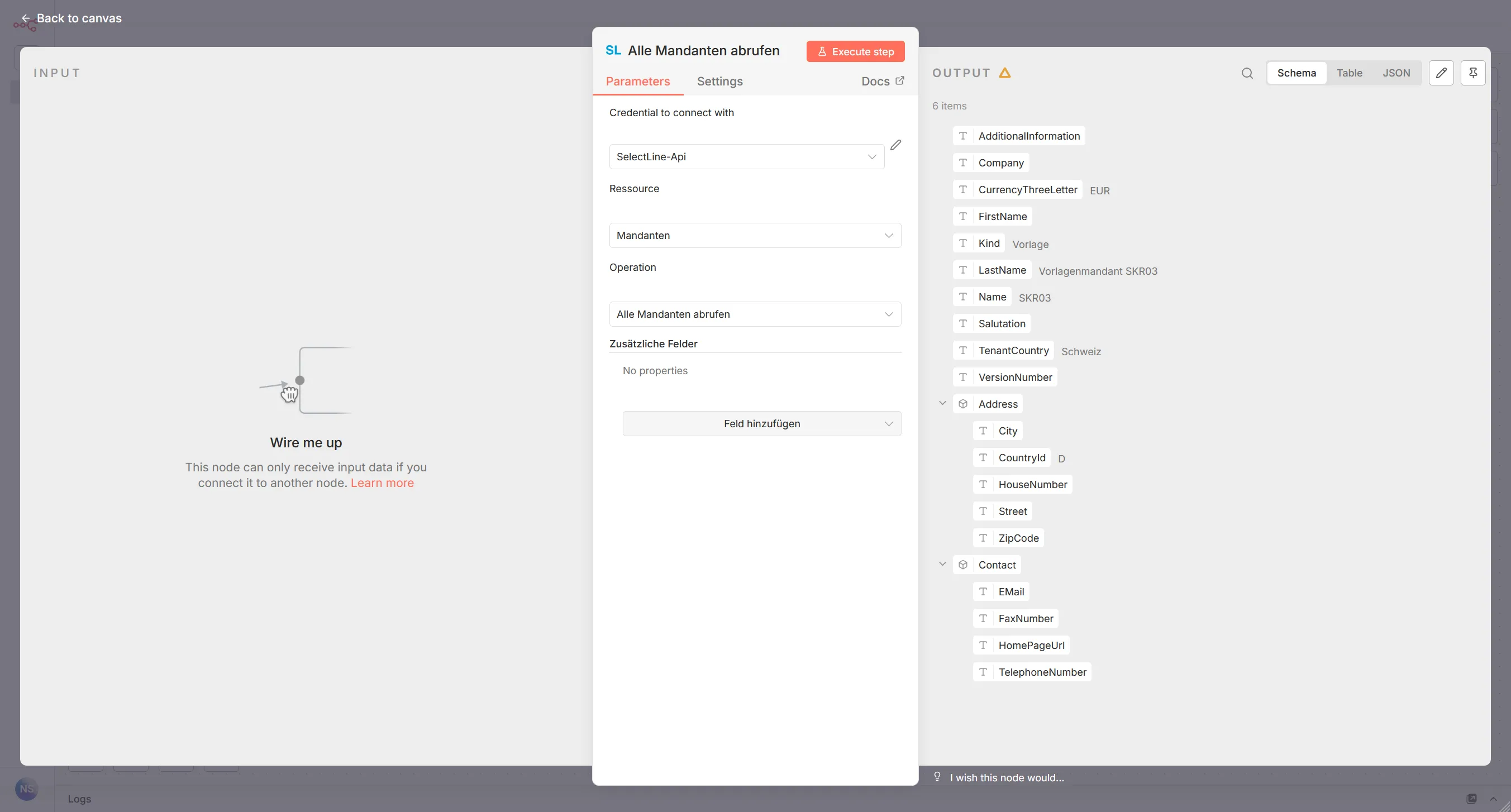Image resolution: width=1511 pixels, height=812 pixels.
Task: Open the Feld hinzufügen dropdown
Action: [761, 423]
